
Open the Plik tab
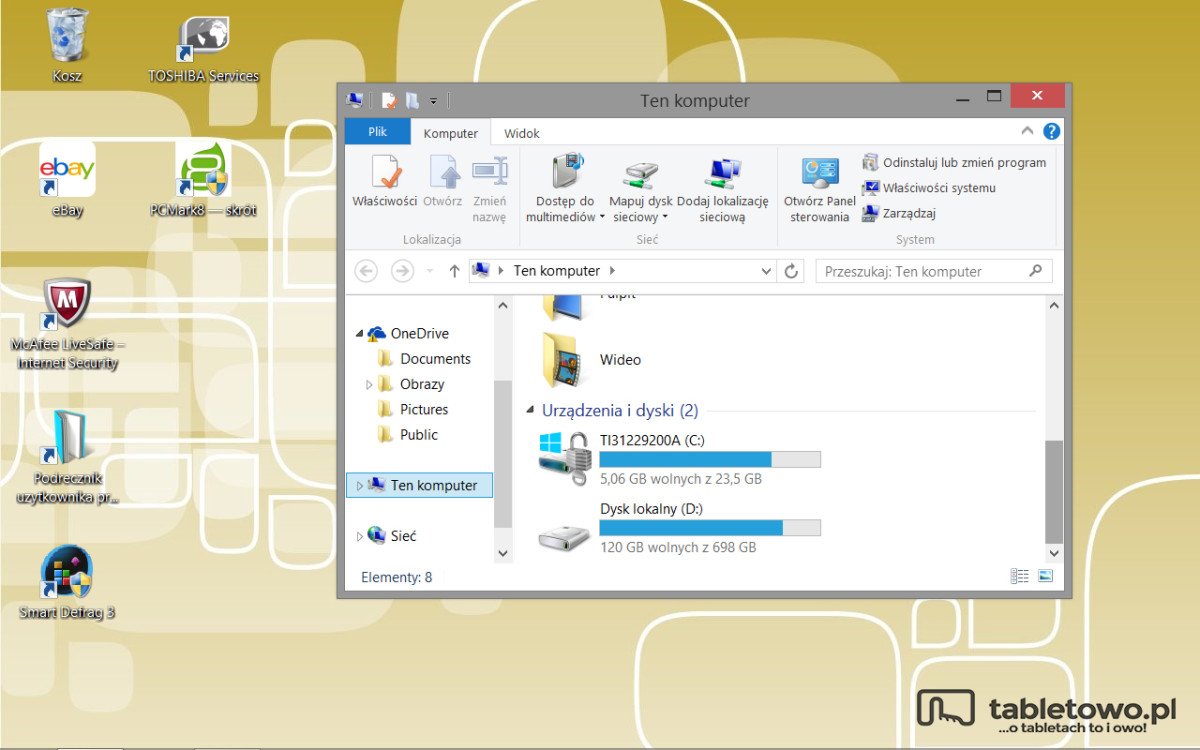pyautogui.click(x=377, y=132)
